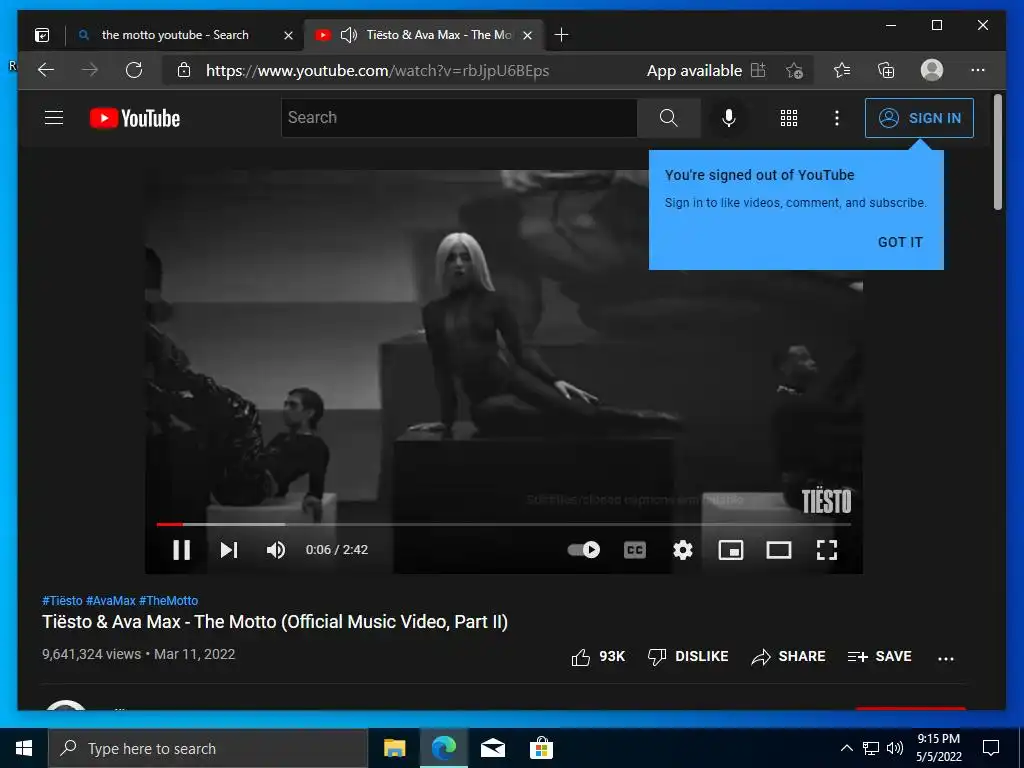
Task: Refresh the current page
Action: (134, 70)
